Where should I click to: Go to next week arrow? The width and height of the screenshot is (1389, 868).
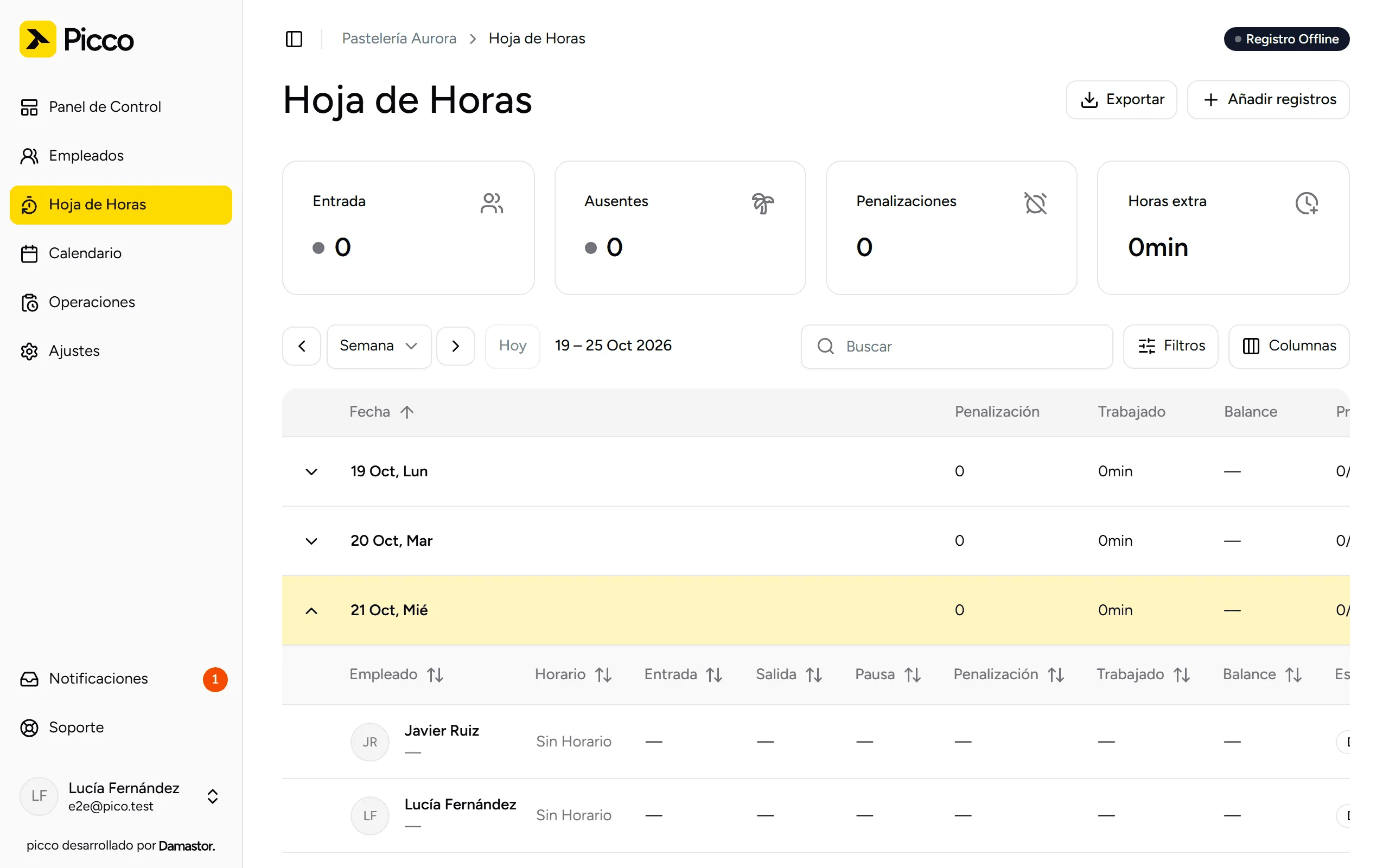tap(456, 346)
